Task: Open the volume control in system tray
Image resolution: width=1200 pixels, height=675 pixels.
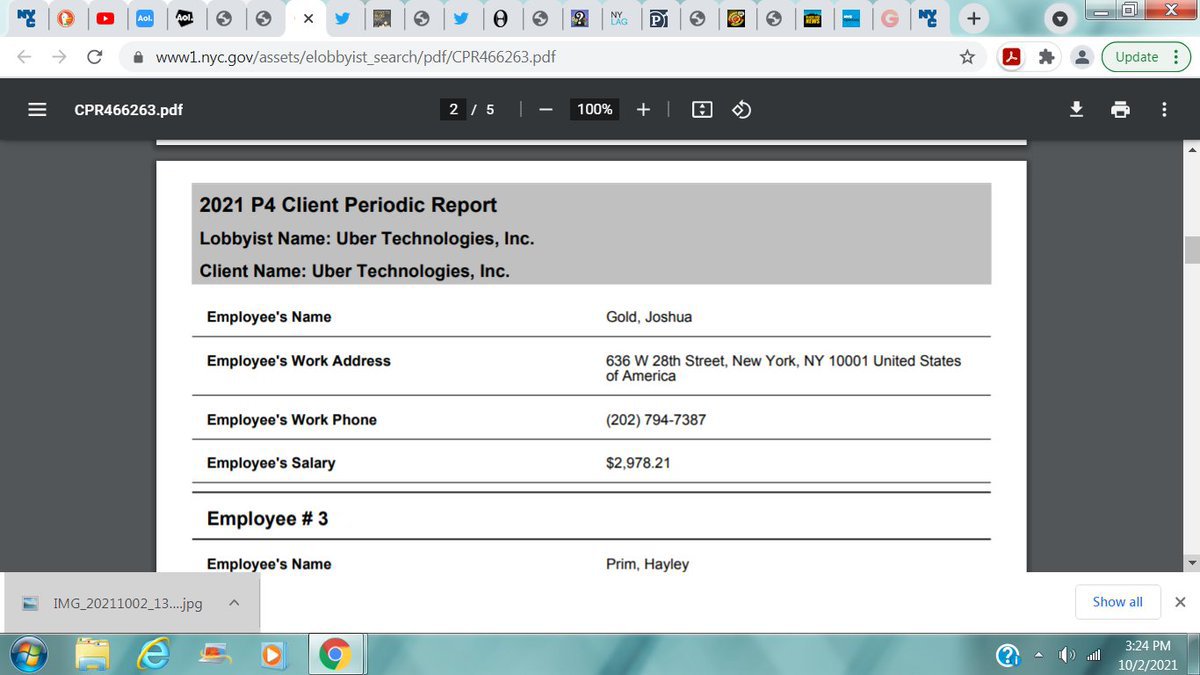Action: [x=1068, y=656]
